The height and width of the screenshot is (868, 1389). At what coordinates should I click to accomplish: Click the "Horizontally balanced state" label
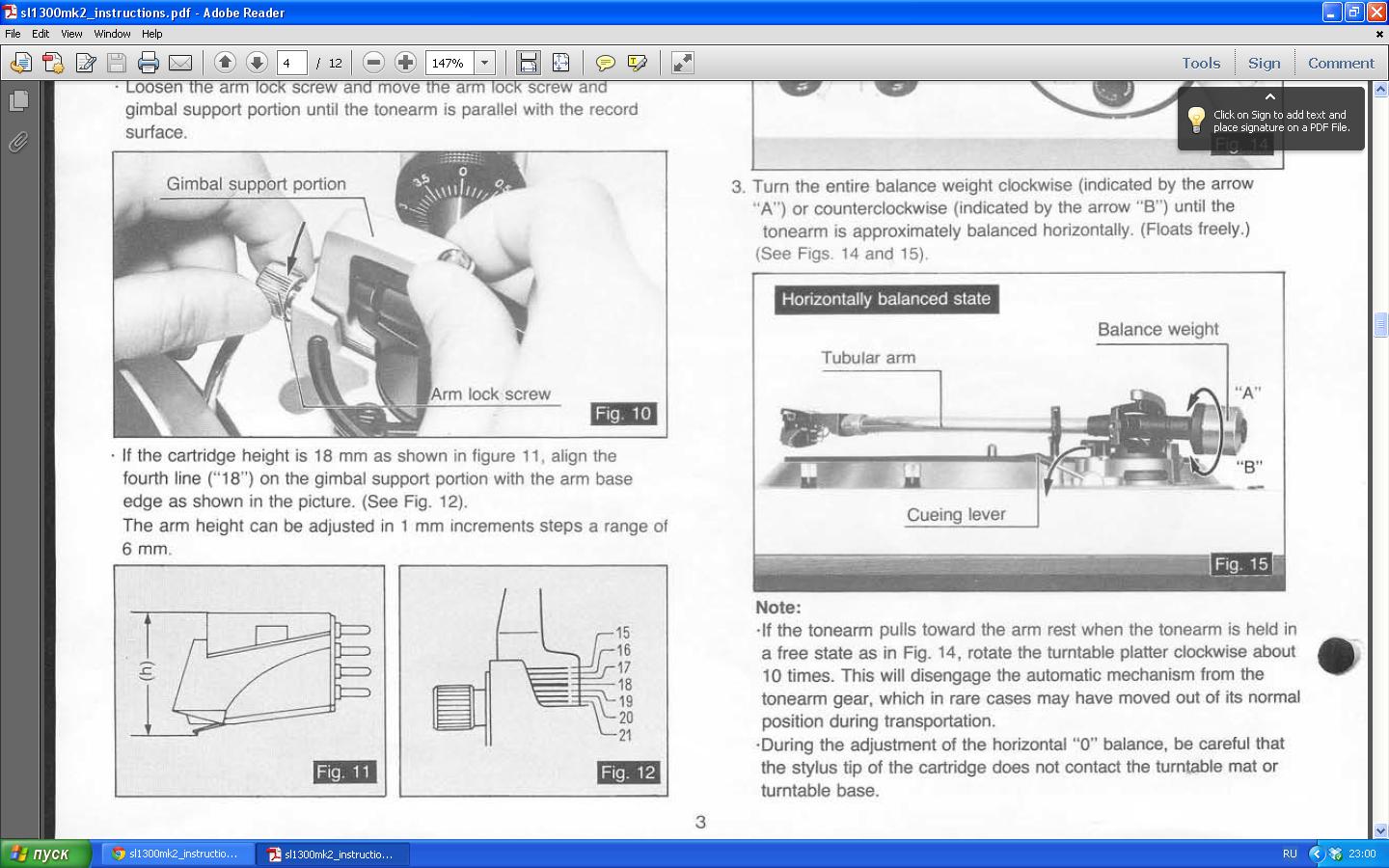[x=886, y=299]
